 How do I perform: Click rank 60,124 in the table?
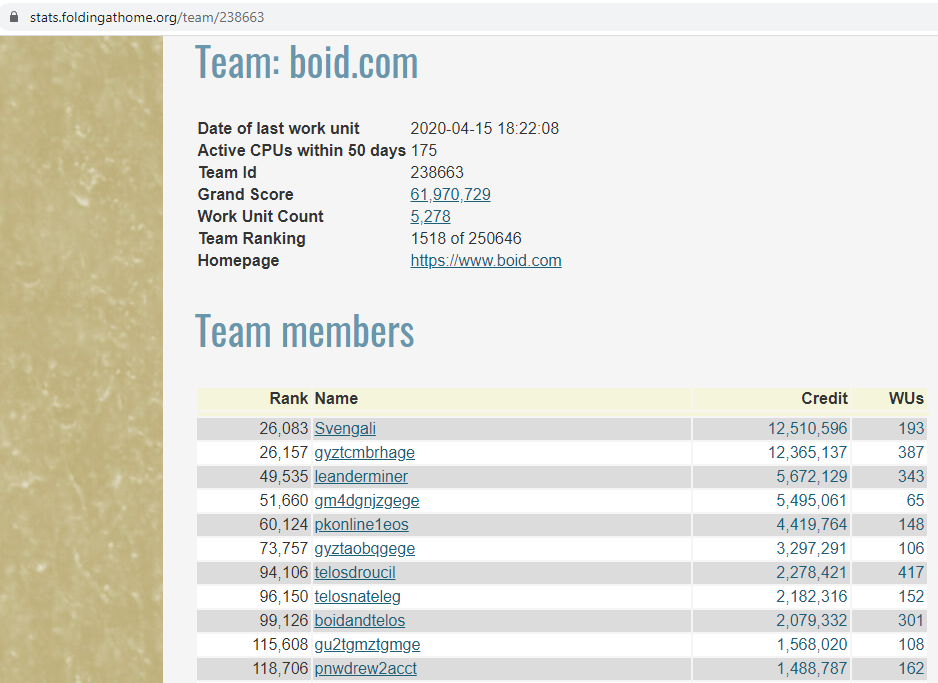284,525
